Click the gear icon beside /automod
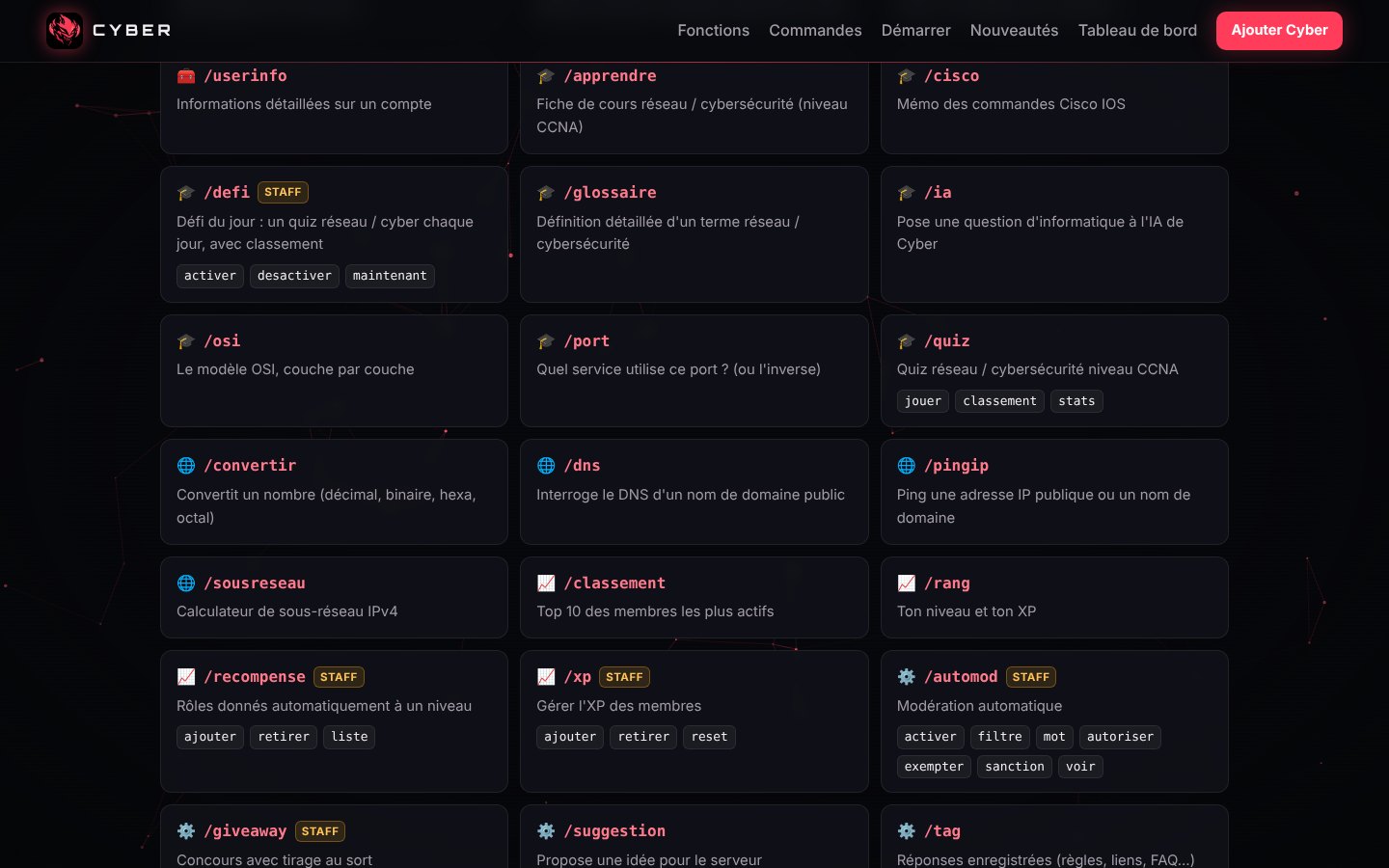This screenshot has height=868, width=1389. pos(907,677)
